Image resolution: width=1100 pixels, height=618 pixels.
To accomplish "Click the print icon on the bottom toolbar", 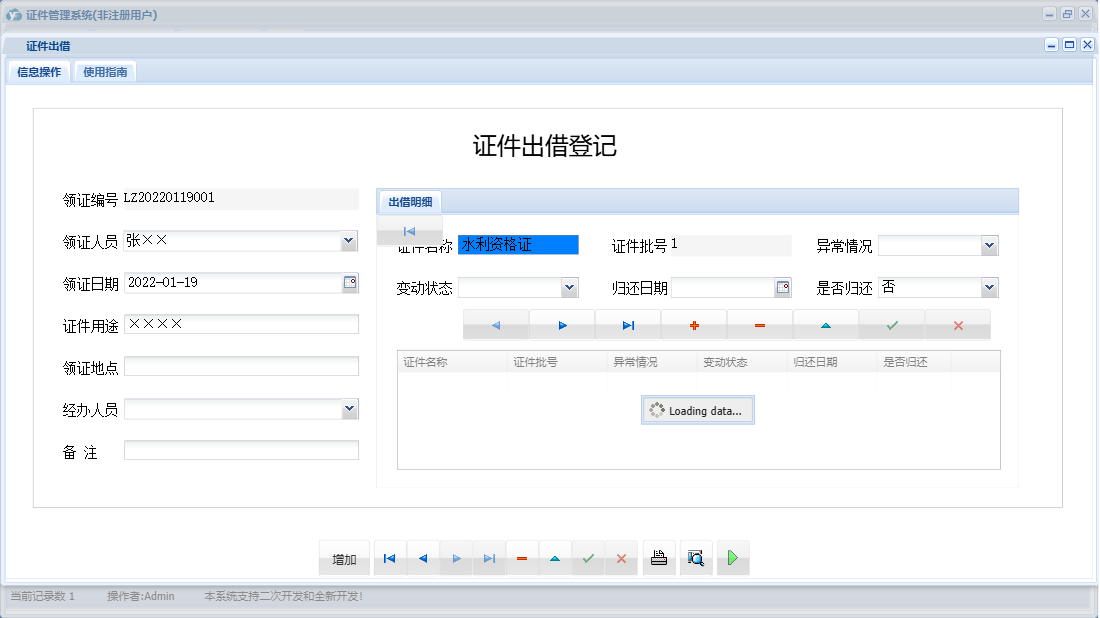I will (659, 558).
